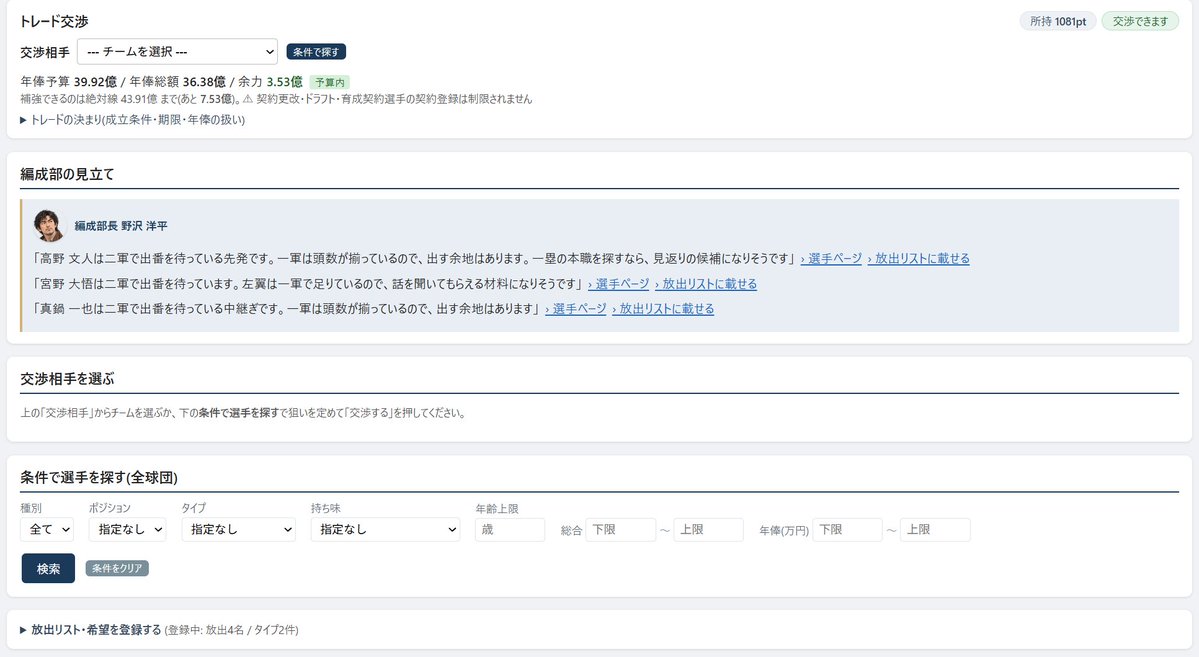
Task: Click the 条件で選手を探す(全球団) heading
Action: [99, 478]
